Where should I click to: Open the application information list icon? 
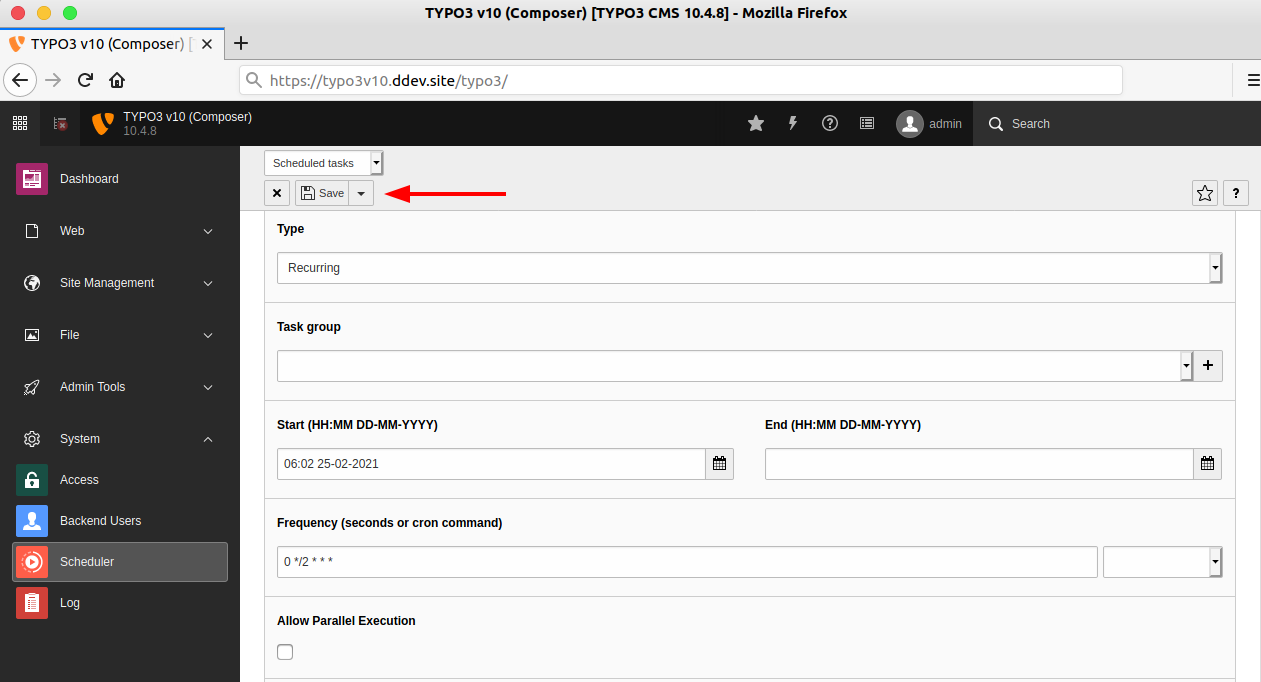(867, 124)
